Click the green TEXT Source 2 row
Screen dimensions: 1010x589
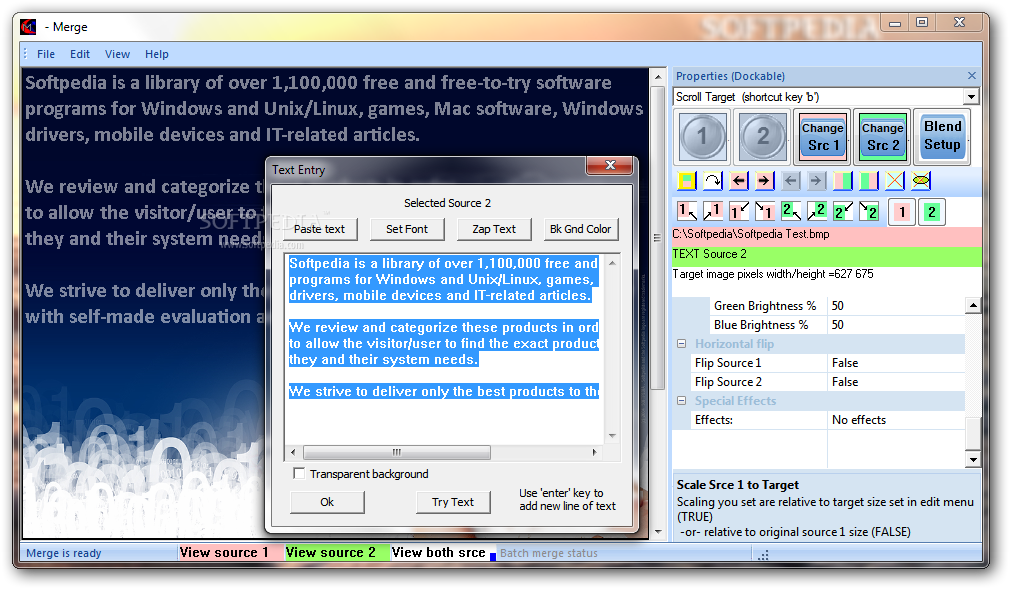tap(826, 255)
